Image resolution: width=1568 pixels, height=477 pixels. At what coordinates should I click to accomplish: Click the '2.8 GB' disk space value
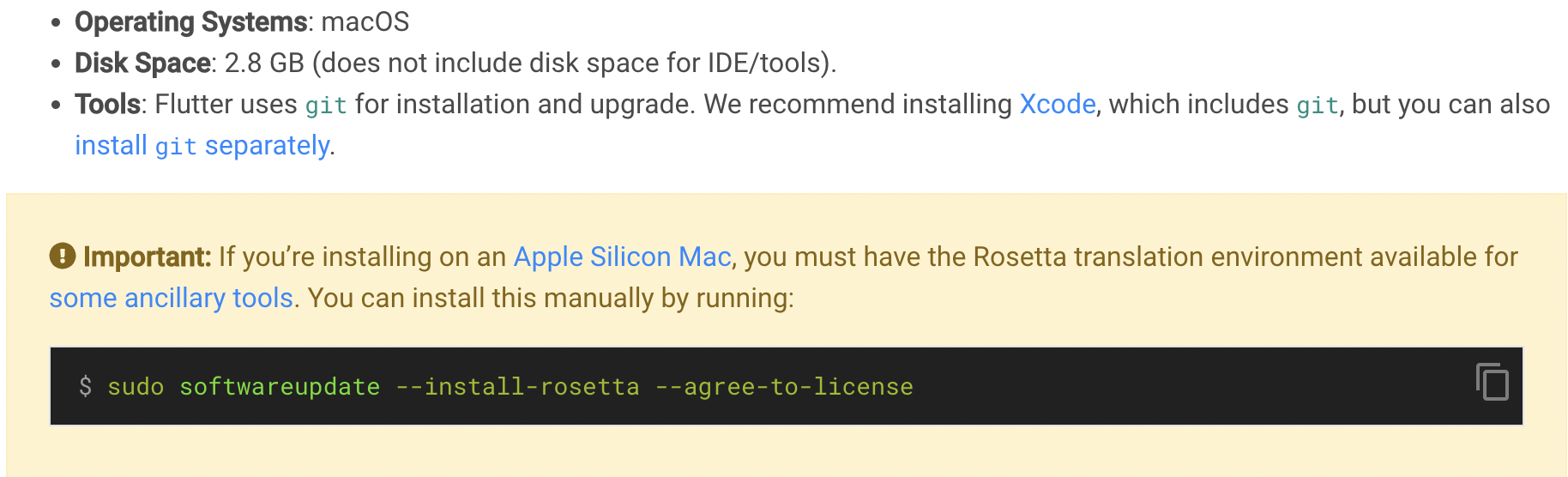tap(264, 63)
